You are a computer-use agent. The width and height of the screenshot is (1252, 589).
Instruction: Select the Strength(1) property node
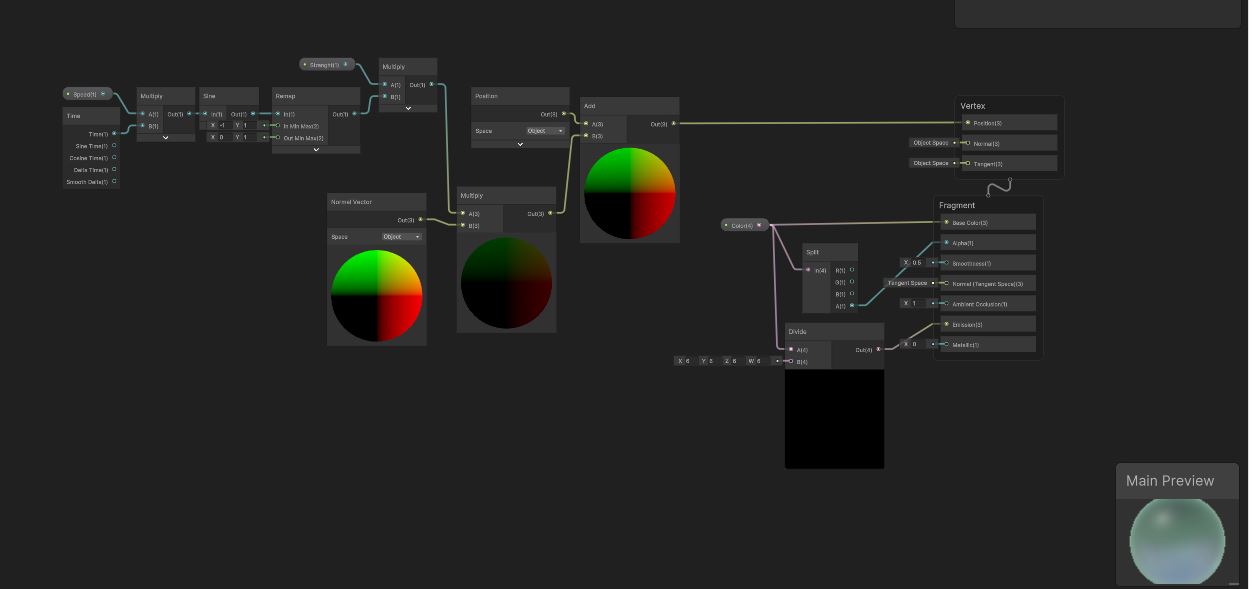(323, 65)
